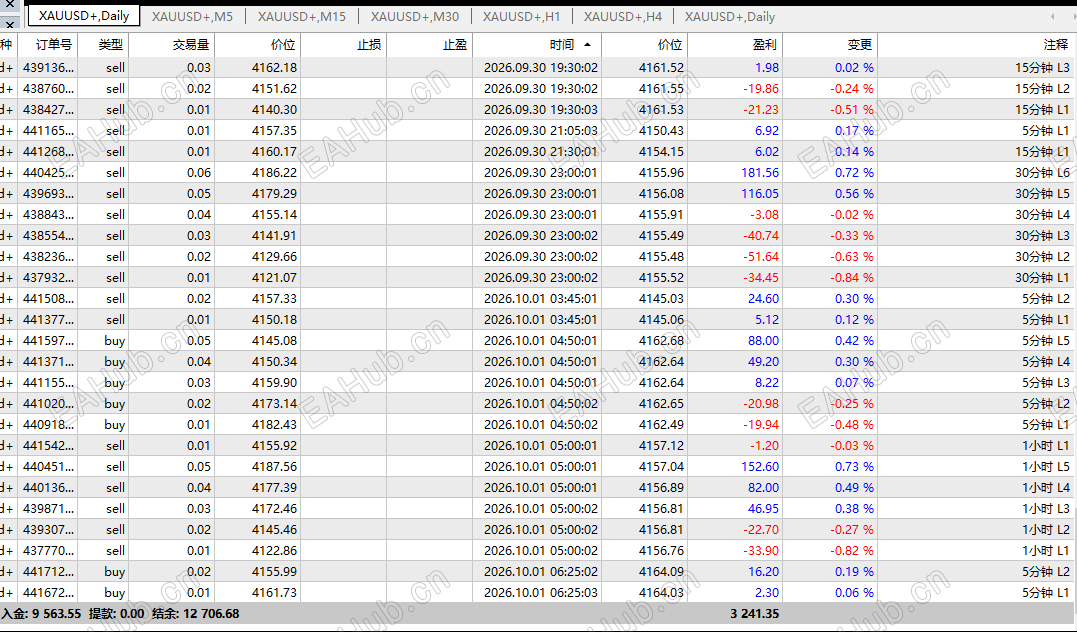Click the change value 0.73 %
1077x632 pixels.
[x=854, y=467]
